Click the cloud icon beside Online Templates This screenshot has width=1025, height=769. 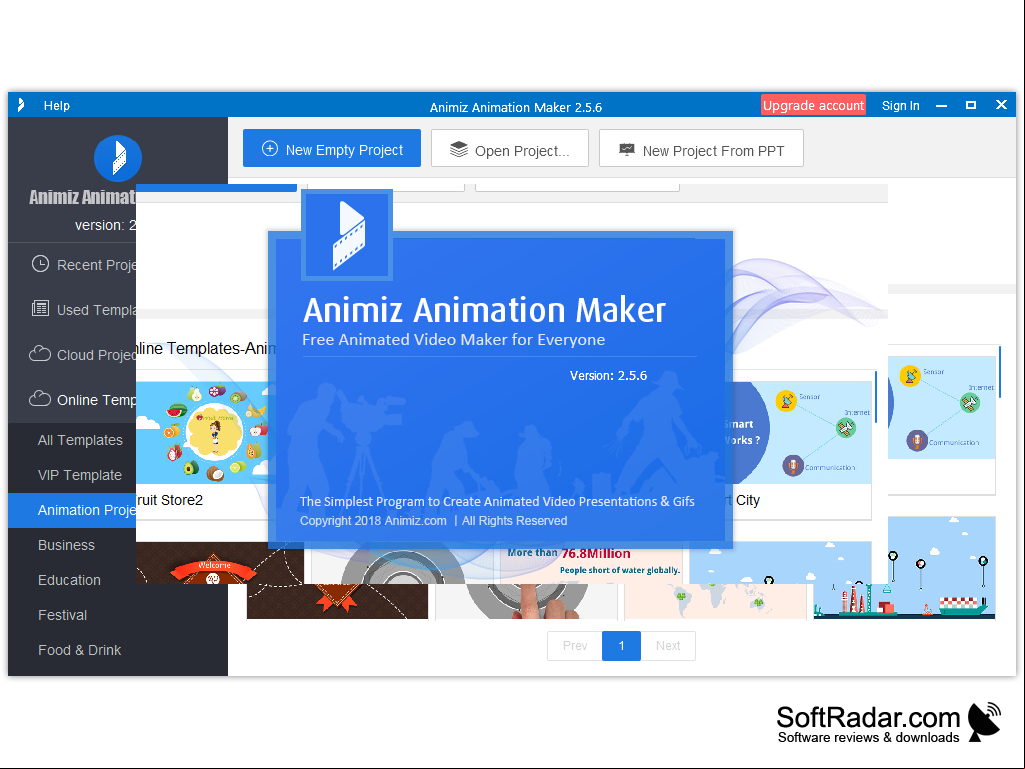40,398
